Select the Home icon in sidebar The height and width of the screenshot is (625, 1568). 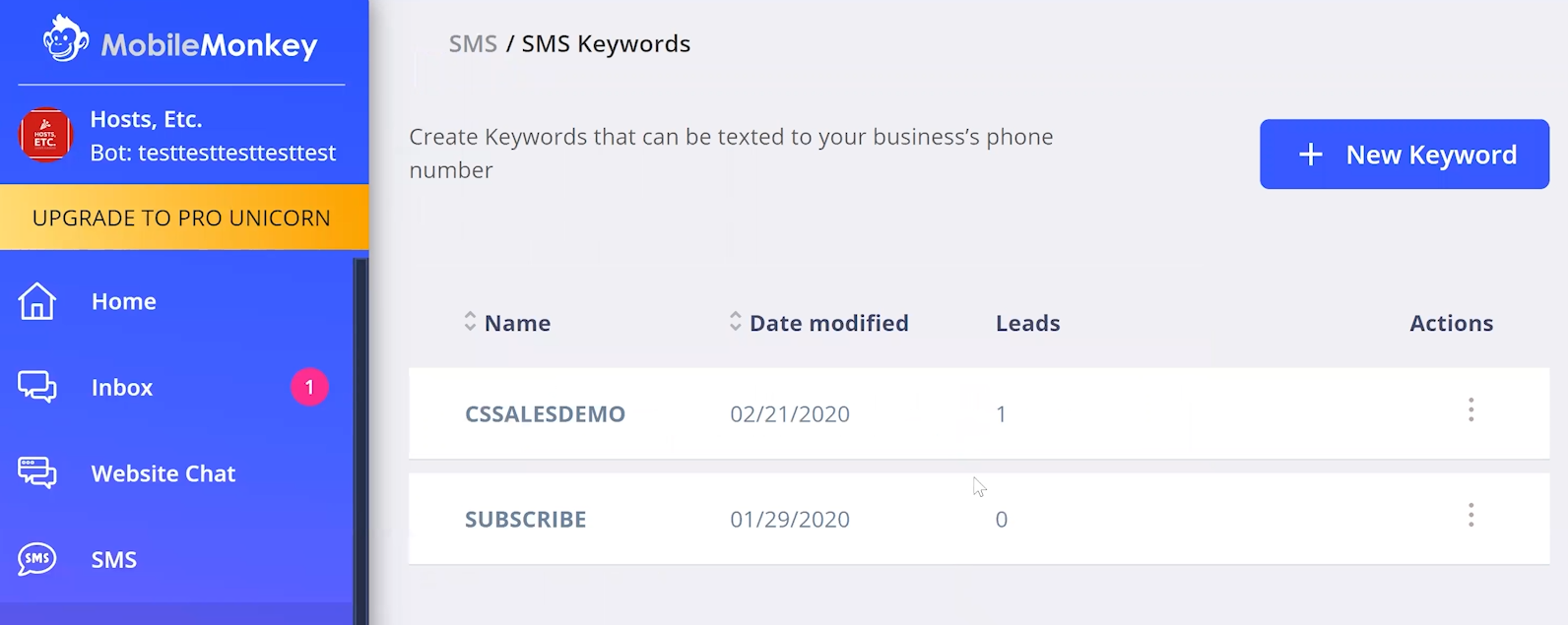(36, 301)
